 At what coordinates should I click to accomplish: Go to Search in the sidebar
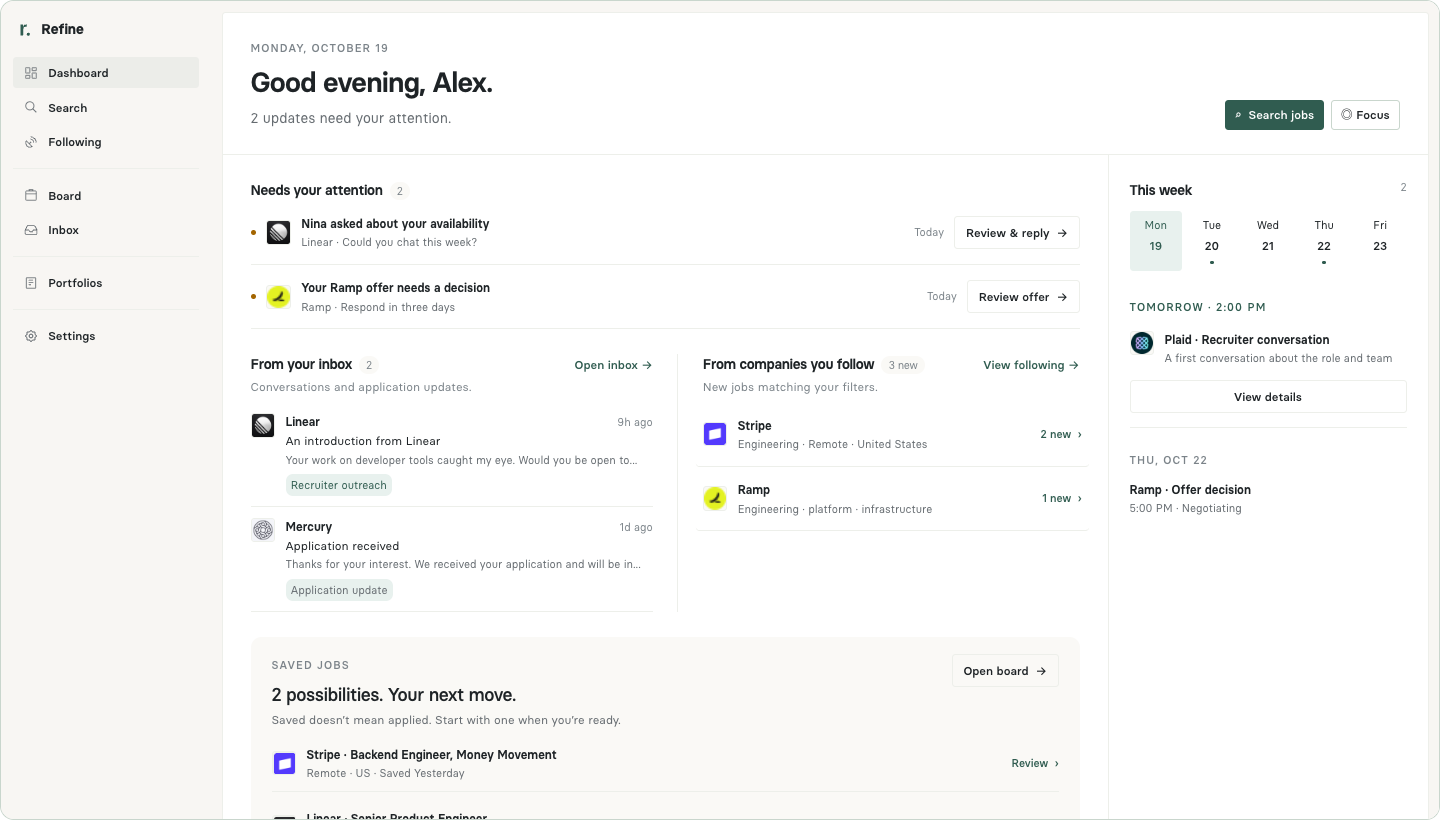point(106,108)
